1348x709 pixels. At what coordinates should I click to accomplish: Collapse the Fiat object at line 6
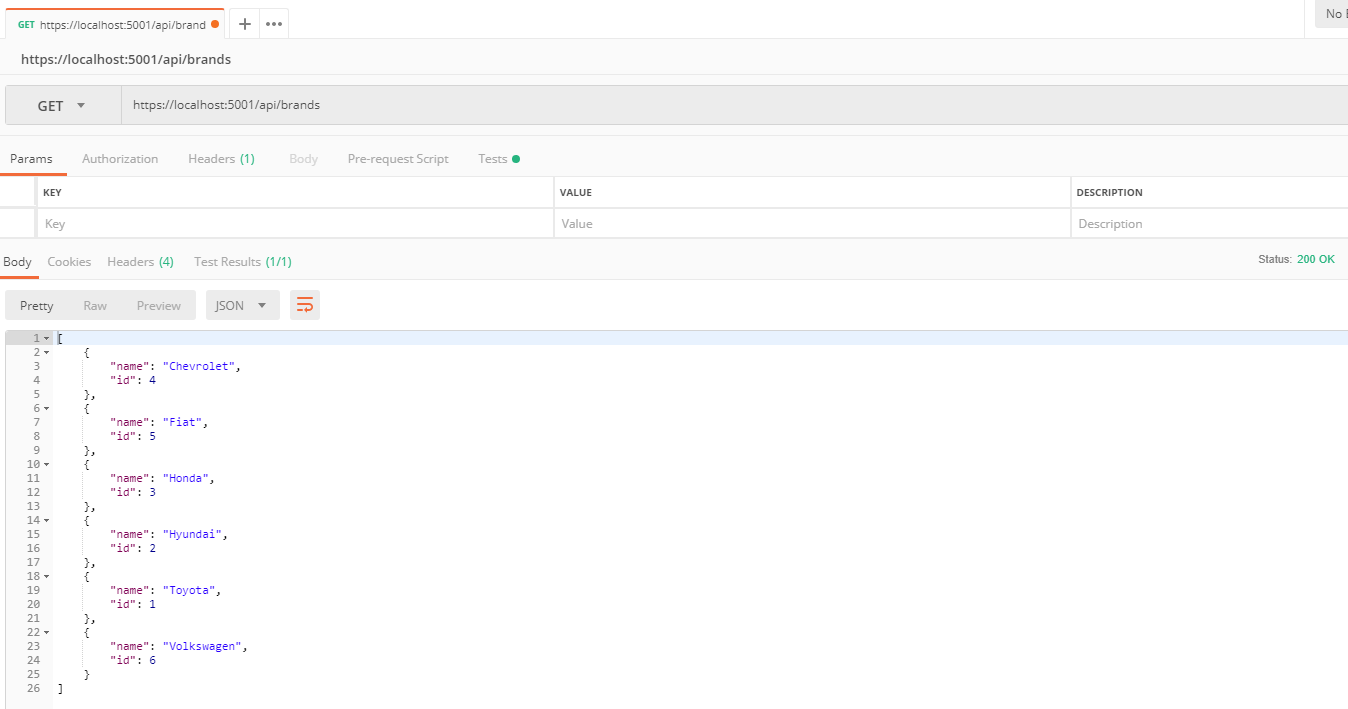pos(46,408)
